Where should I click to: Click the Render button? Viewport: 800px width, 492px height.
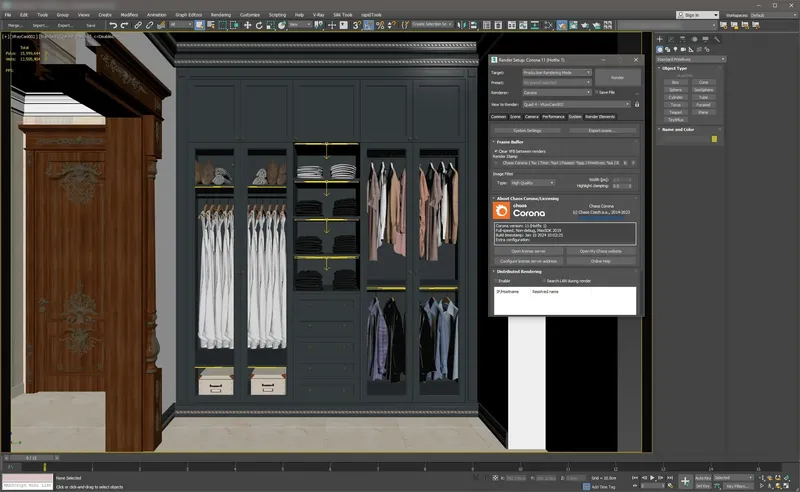(617, 76)
